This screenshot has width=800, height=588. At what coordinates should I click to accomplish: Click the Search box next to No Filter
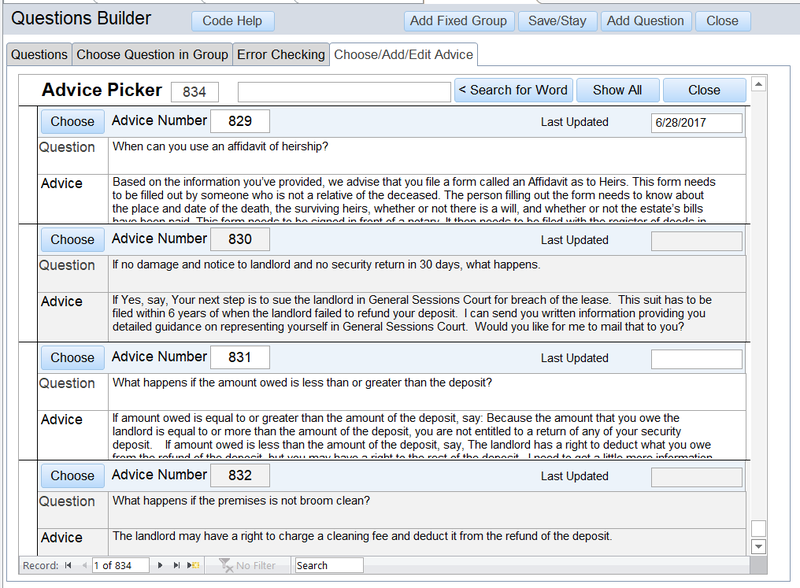coord(328,565)
